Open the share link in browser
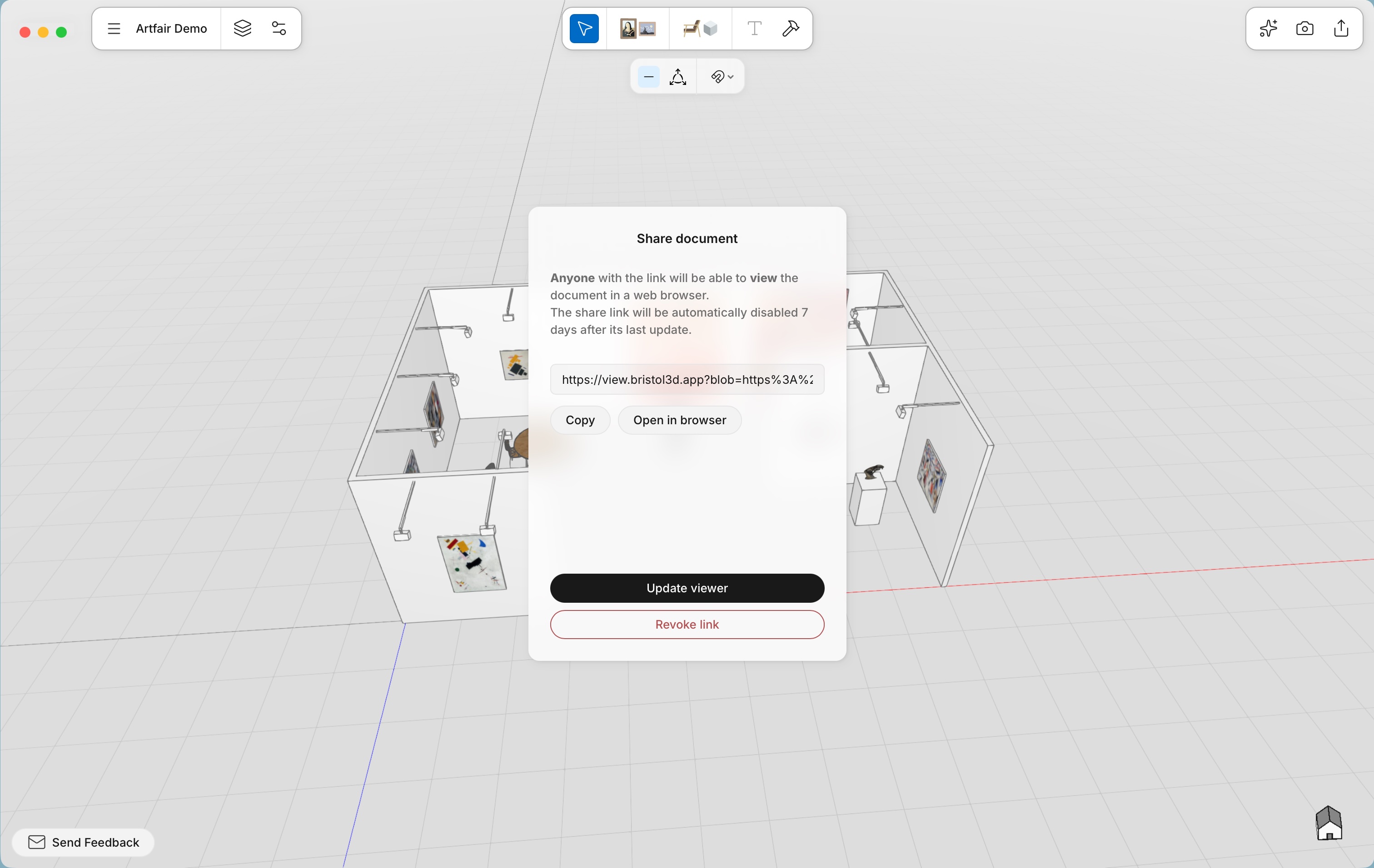The height and width of the screenshot is (868, 1374). click(x=679, y=420)
